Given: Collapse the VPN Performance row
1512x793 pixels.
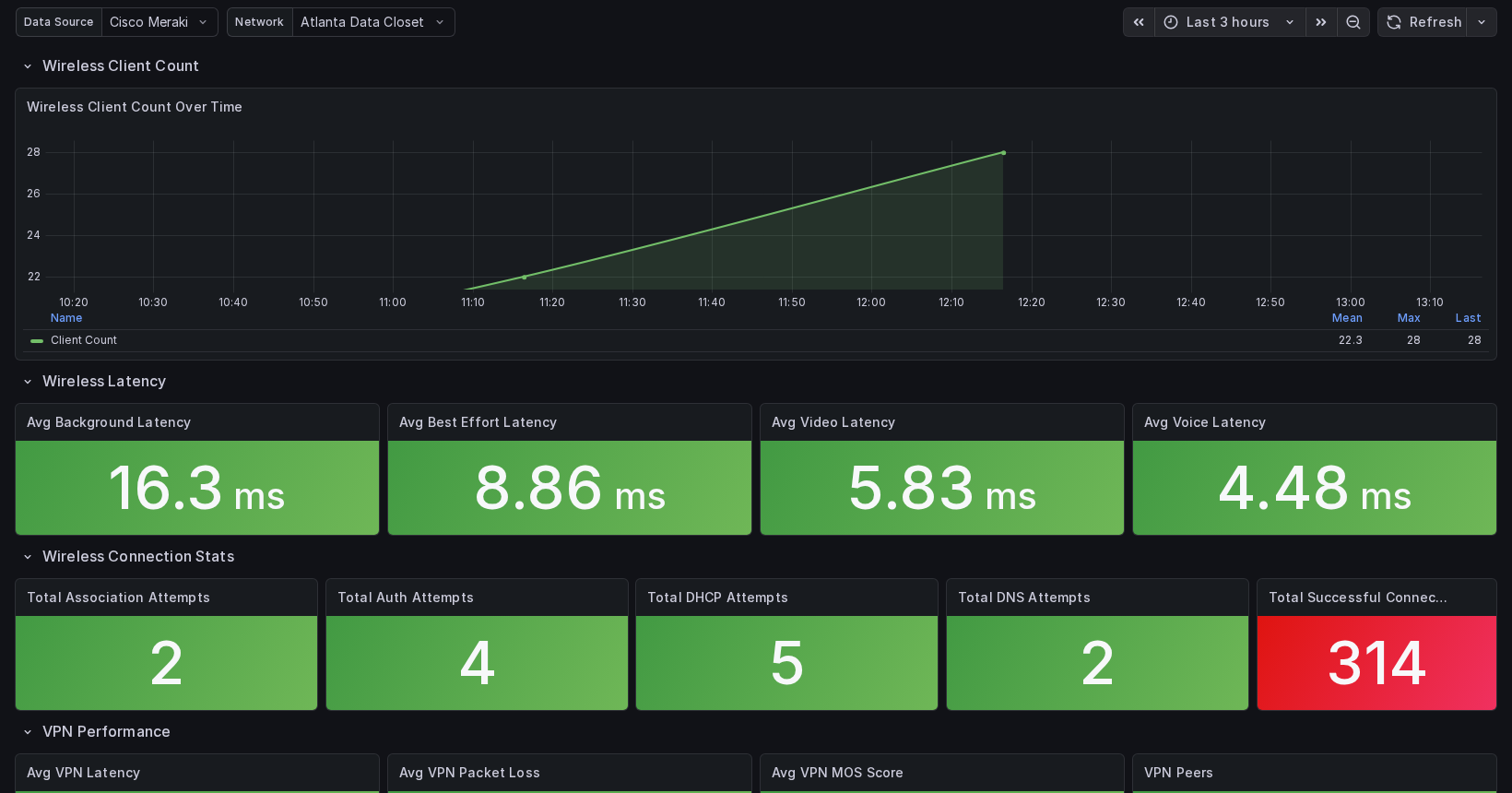Looking at the screenshot, I should point(28,732).
